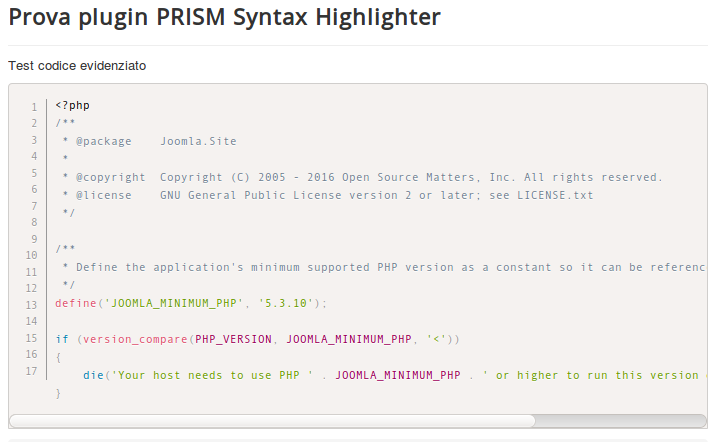The height and width of the screenshot is (442, 720).
Task: Click line number 5 in the gutter
Action: coord(34,173)
